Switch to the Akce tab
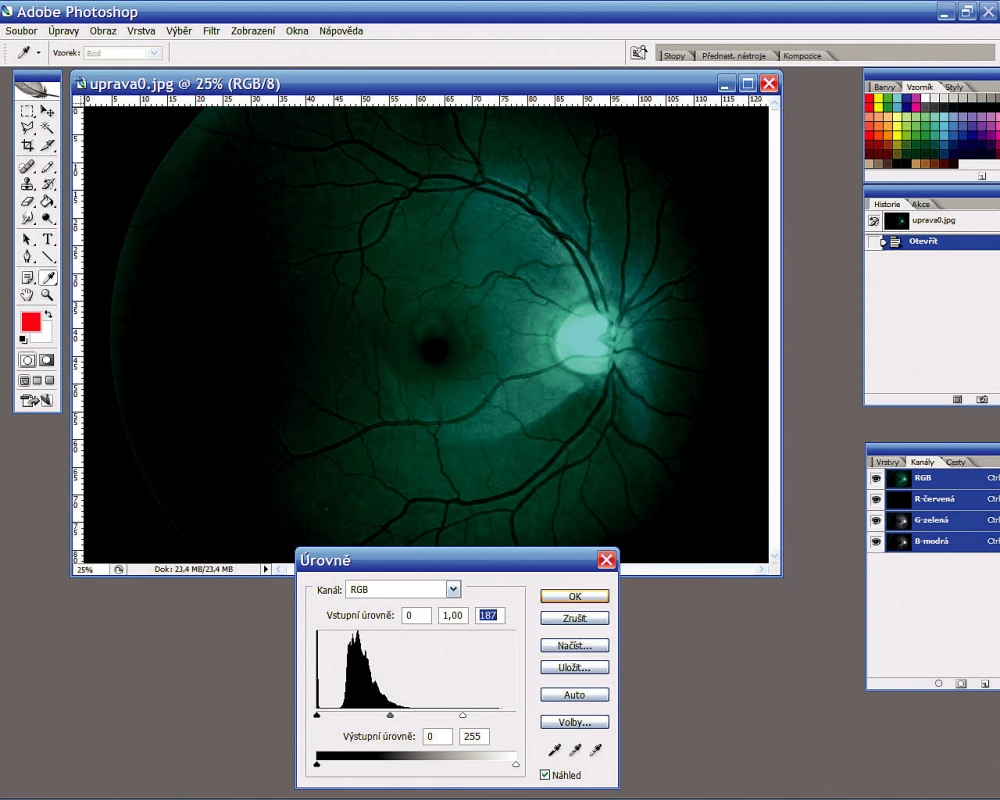The height and width of the screenshot is (800, 1000). click(x=920, y=204)
